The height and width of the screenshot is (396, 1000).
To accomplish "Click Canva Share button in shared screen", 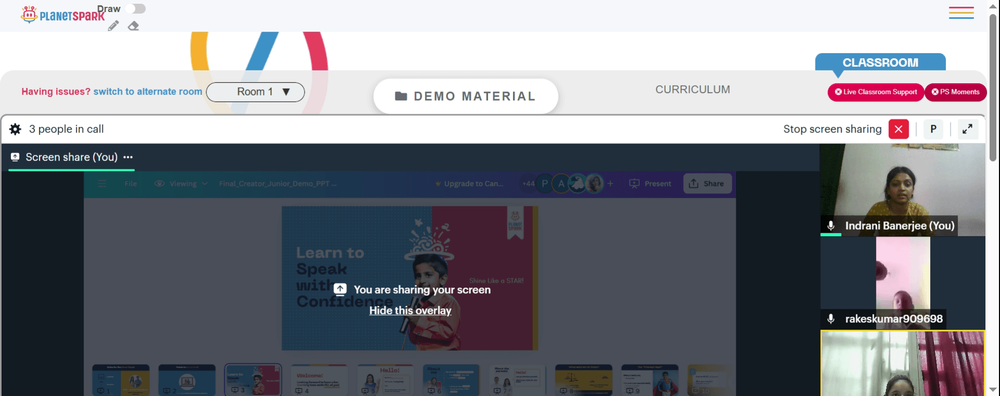I will click(707, 184).
